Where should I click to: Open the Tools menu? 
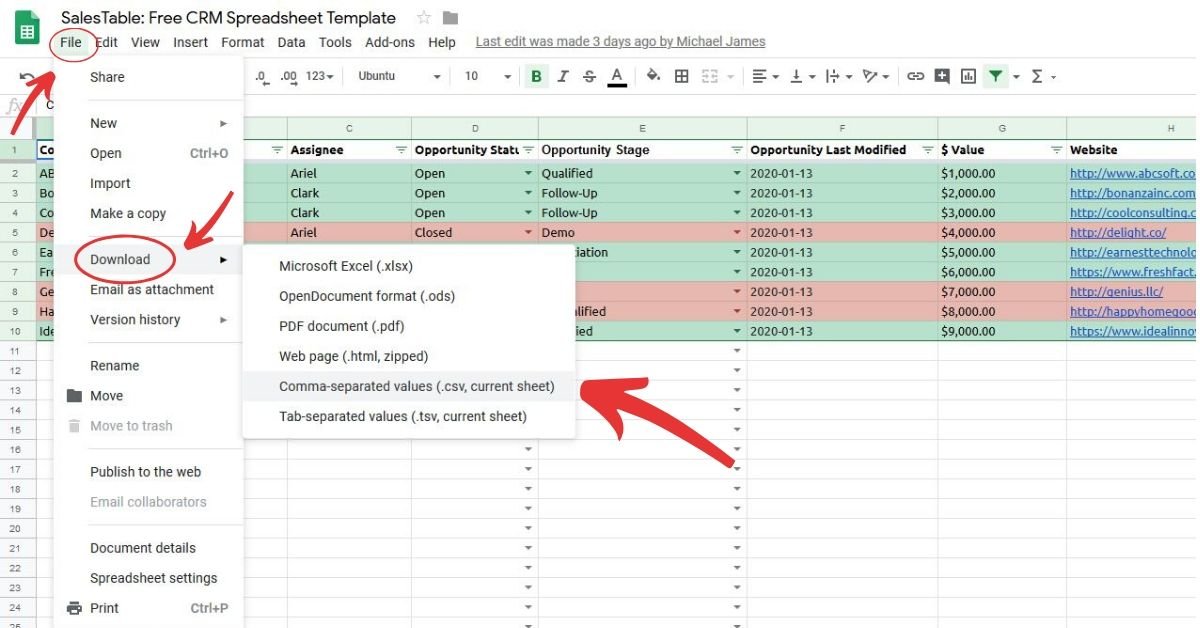335,42
